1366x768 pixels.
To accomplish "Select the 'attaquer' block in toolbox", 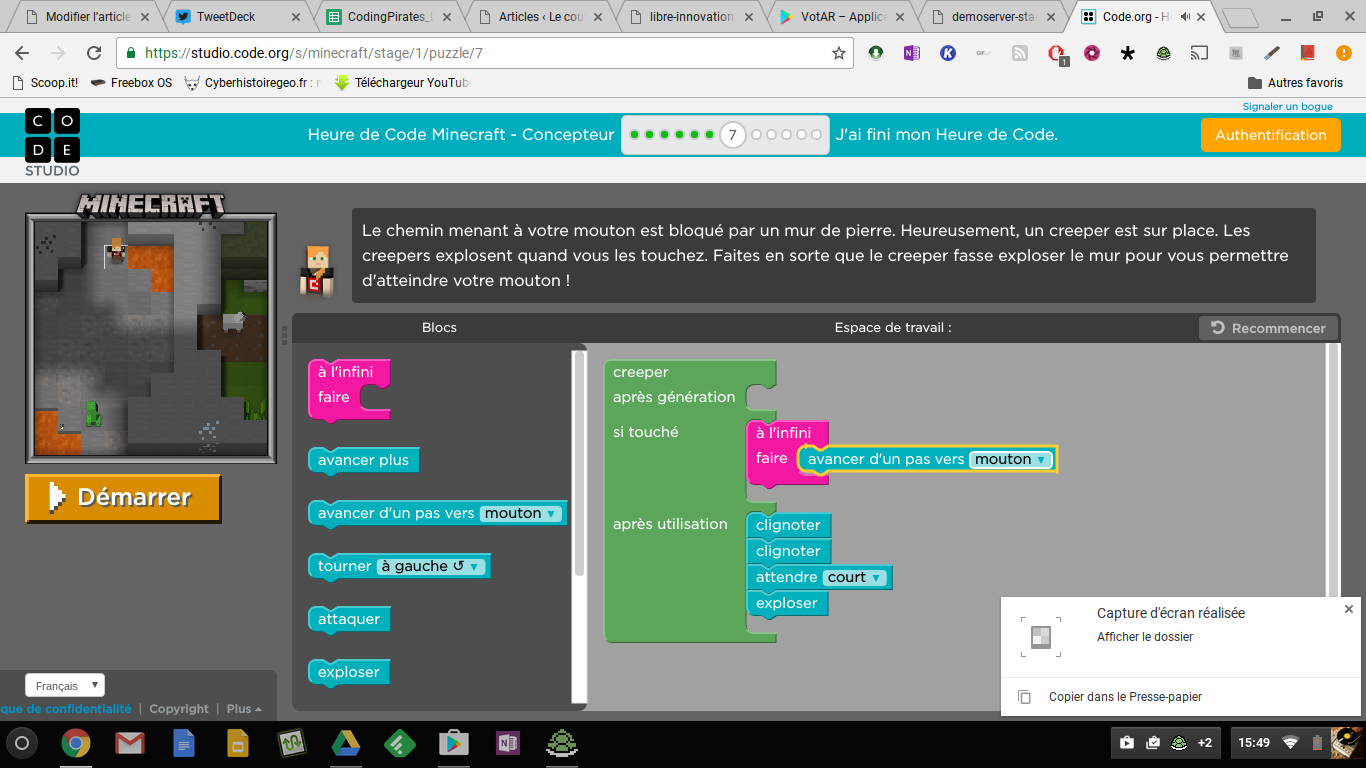I will click(x=349, y=619).
